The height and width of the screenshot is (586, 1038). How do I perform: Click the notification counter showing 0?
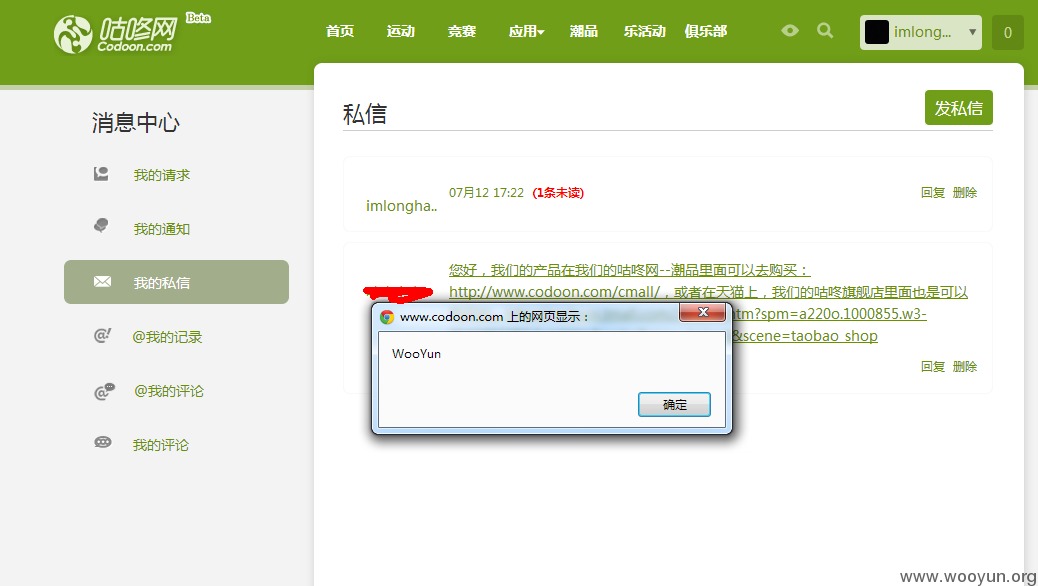(1008, 32)
